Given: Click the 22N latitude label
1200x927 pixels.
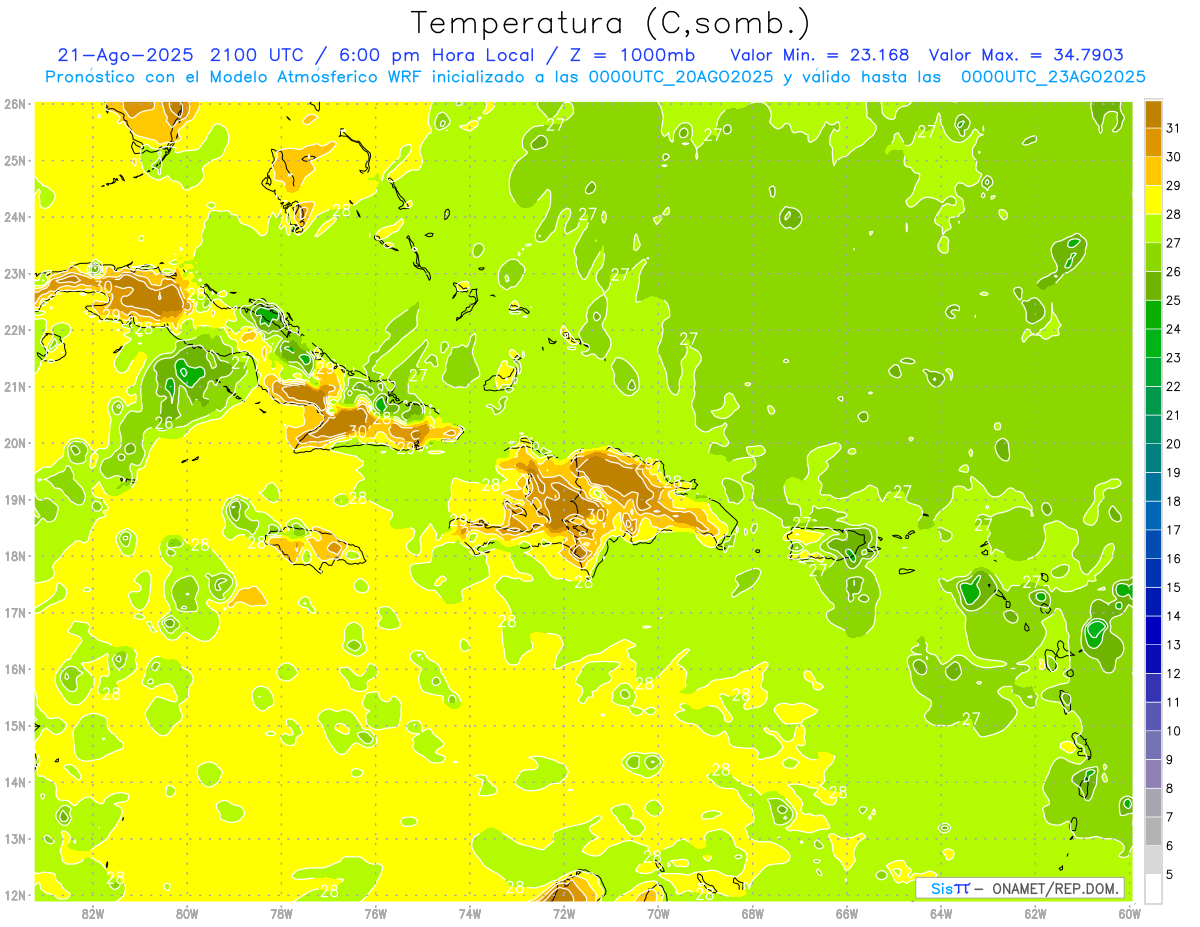Looking at the screenshot, I should (x=14, y=330).
